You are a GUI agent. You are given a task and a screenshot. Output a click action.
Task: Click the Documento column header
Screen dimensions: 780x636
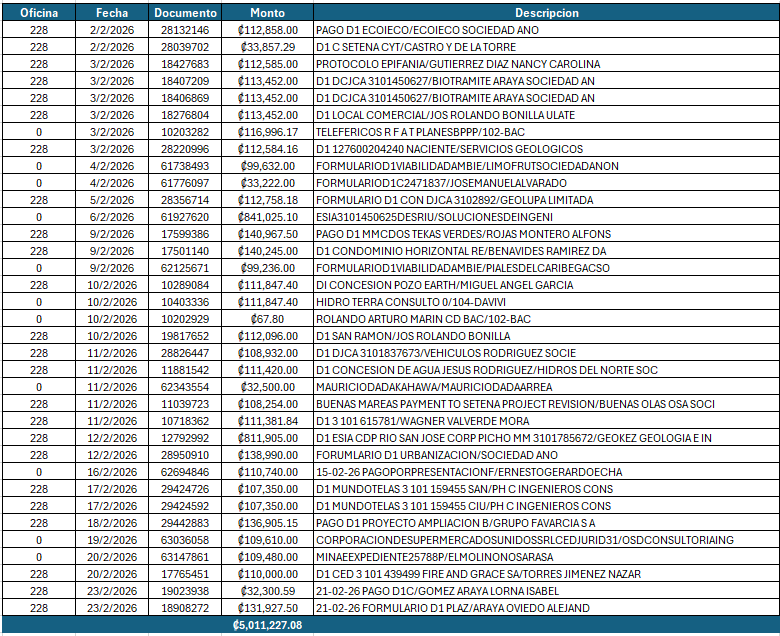coord(185,13)
